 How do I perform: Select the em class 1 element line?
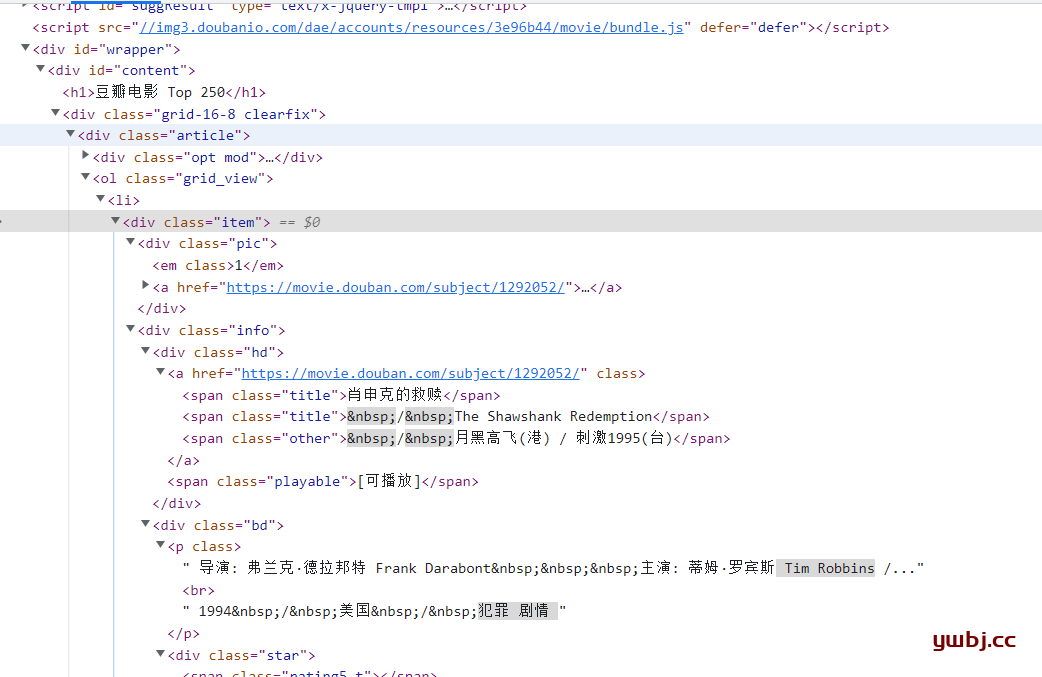point(218,266)
